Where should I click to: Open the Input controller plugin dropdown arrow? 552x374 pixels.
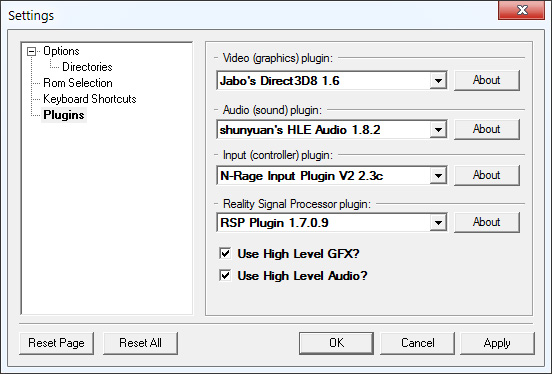(x=438, y=175)
